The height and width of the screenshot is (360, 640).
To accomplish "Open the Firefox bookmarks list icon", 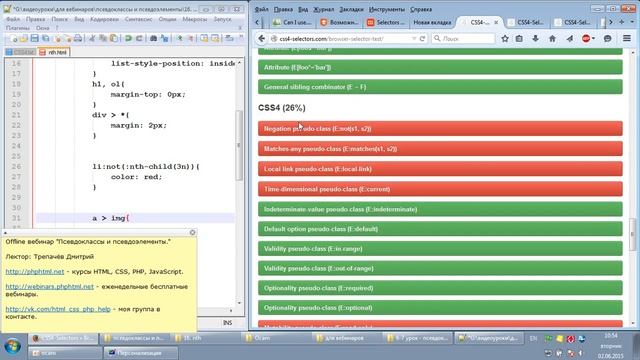I will point(519,38).
